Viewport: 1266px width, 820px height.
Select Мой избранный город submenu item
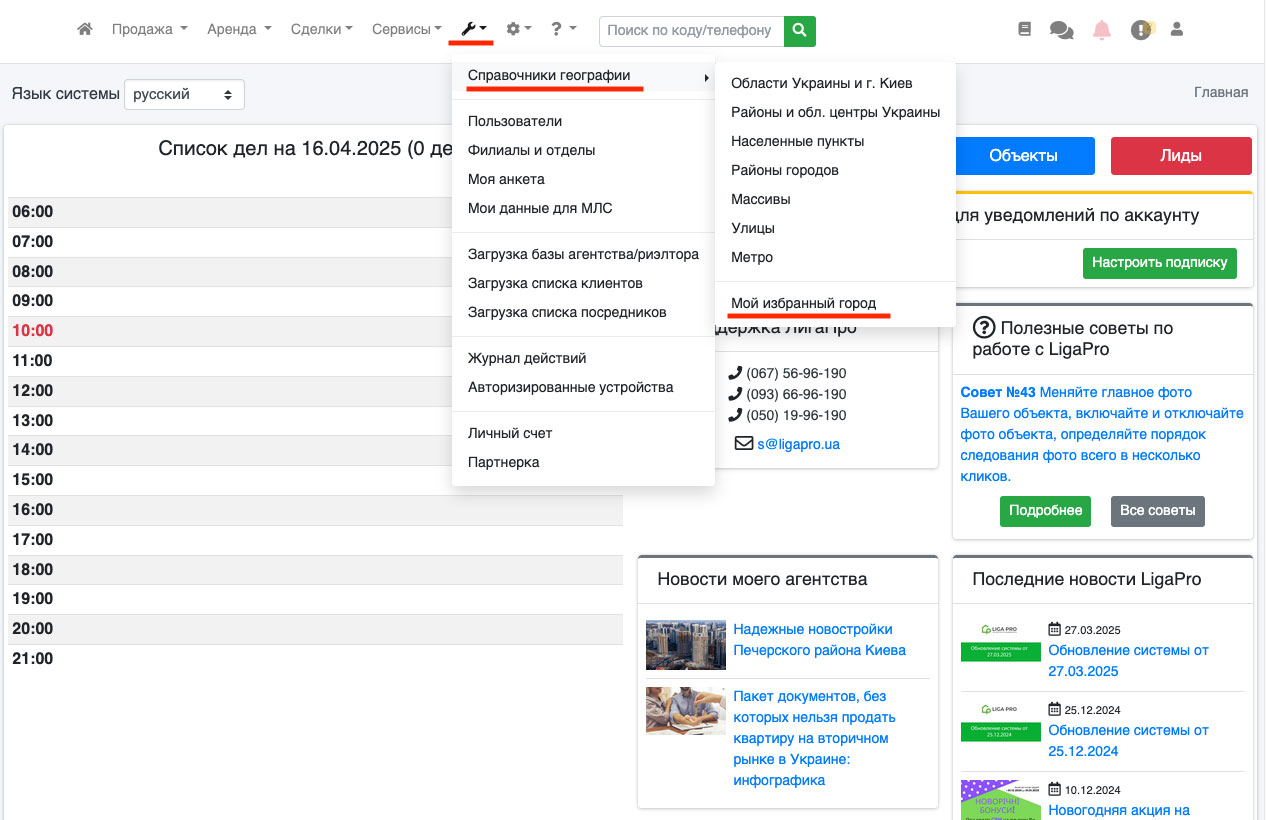(803, 303)
